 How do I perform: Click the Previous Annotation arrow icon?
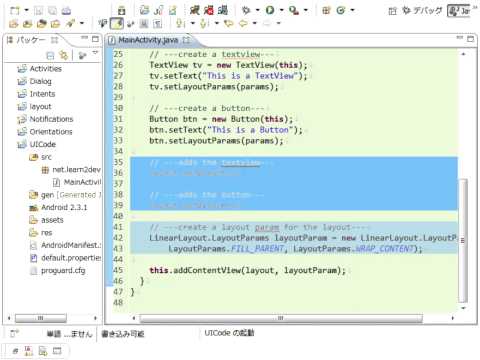204,23
